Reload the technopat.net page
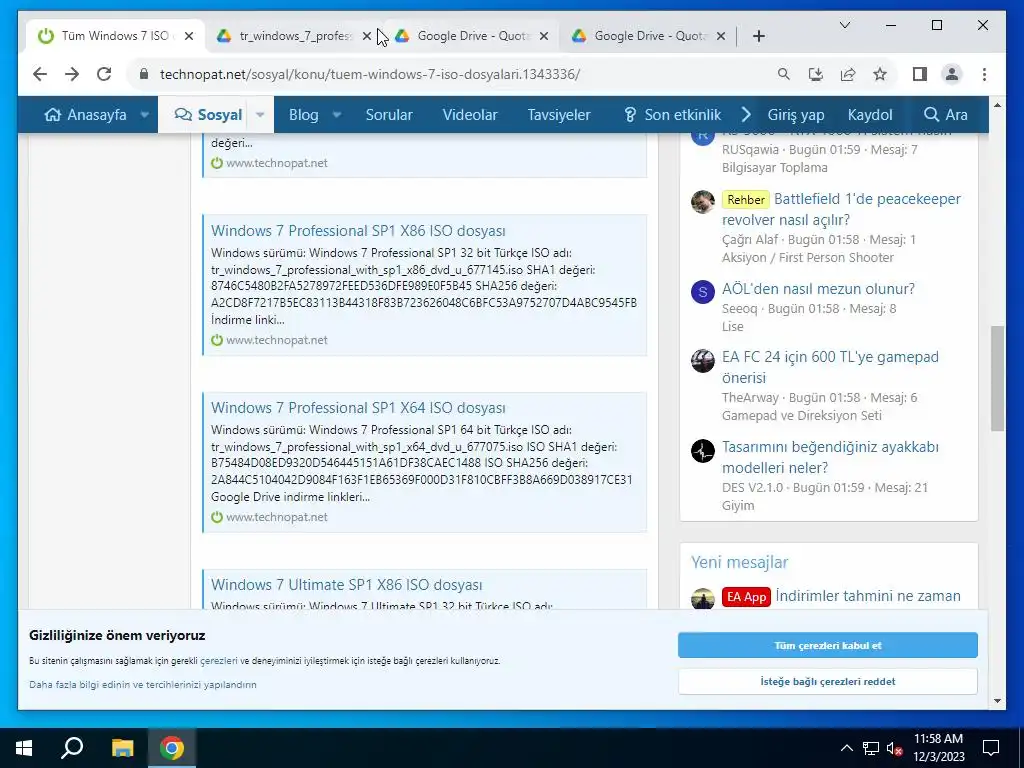The width and height of the screenshot is (1024, 768). 104,74
